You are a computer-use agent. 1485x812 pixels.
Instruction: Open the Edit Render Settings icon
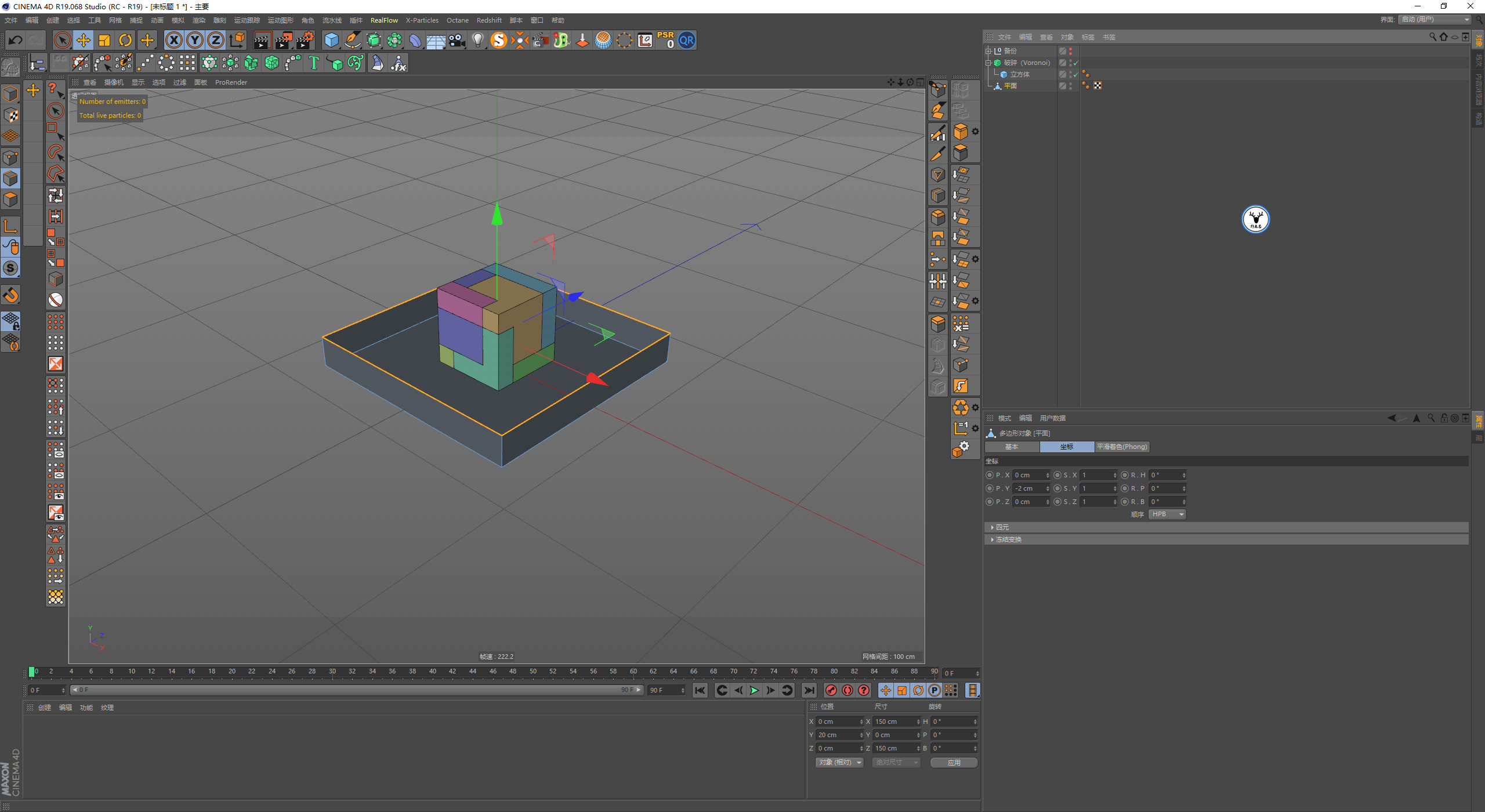tap(305, 40)
